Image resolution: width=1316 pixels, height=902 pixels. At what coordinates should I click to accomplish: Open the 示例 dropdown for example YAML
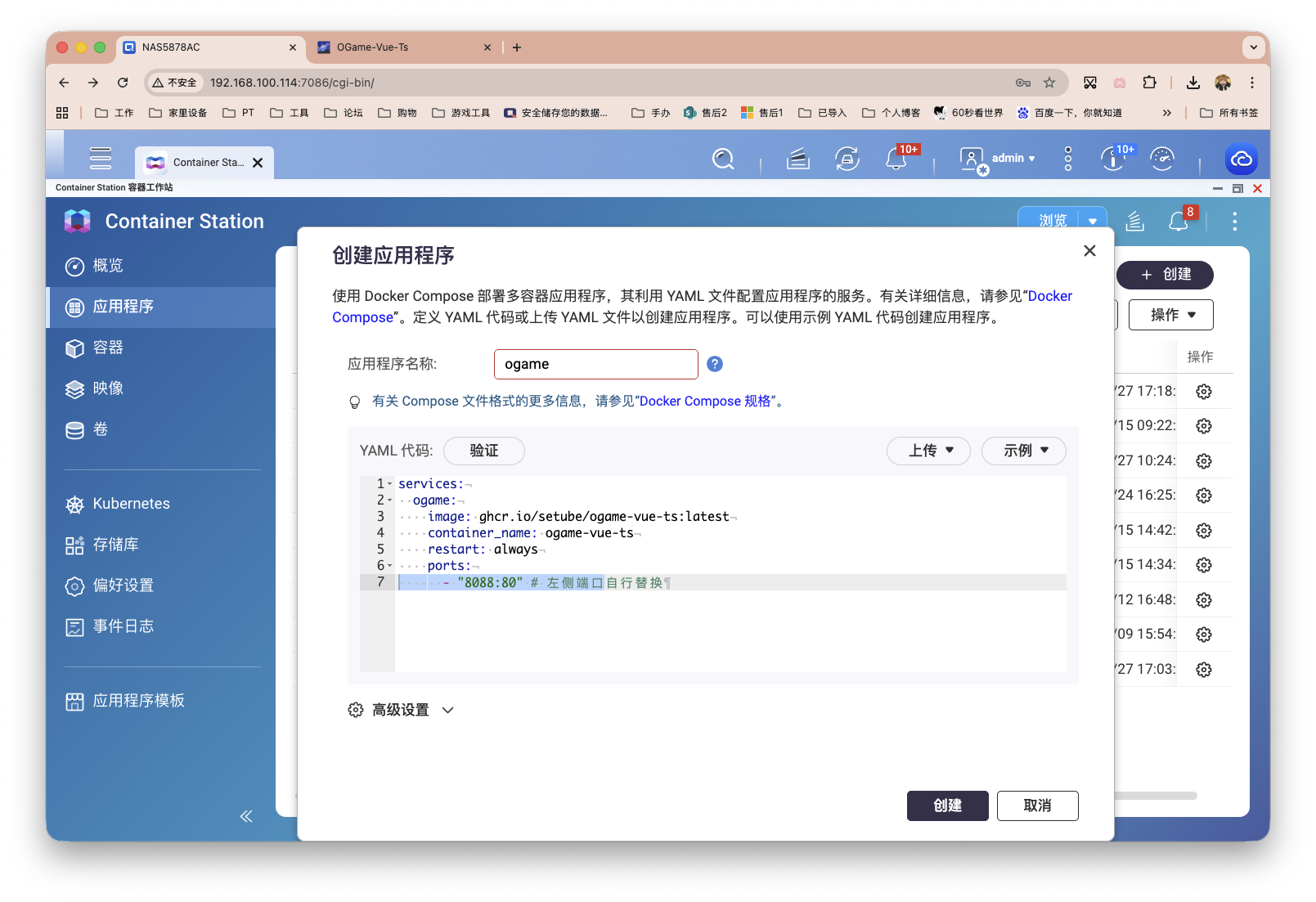click(x=1023, y=451)
